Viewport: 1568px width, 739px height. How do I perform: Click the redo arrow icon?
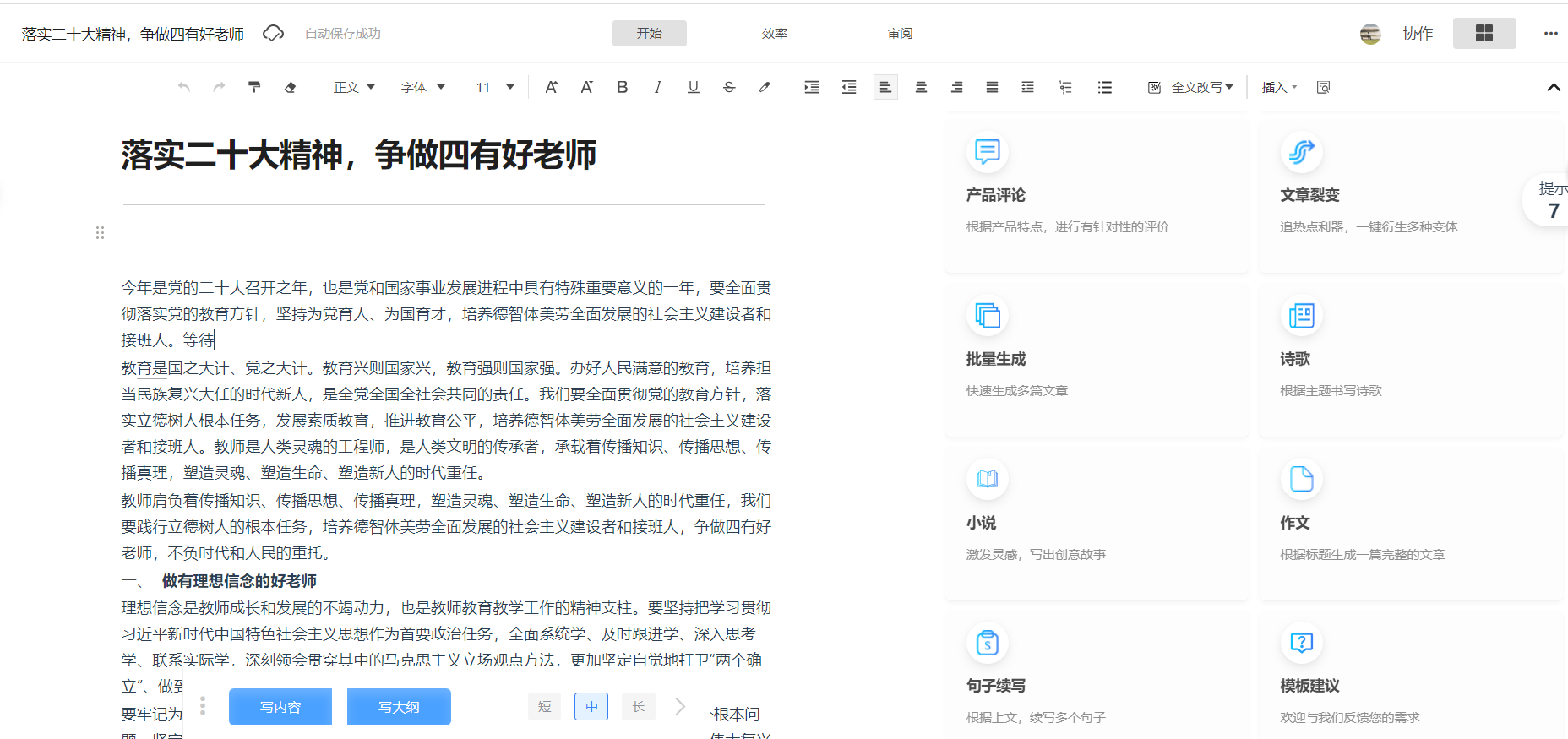[220, 87]
